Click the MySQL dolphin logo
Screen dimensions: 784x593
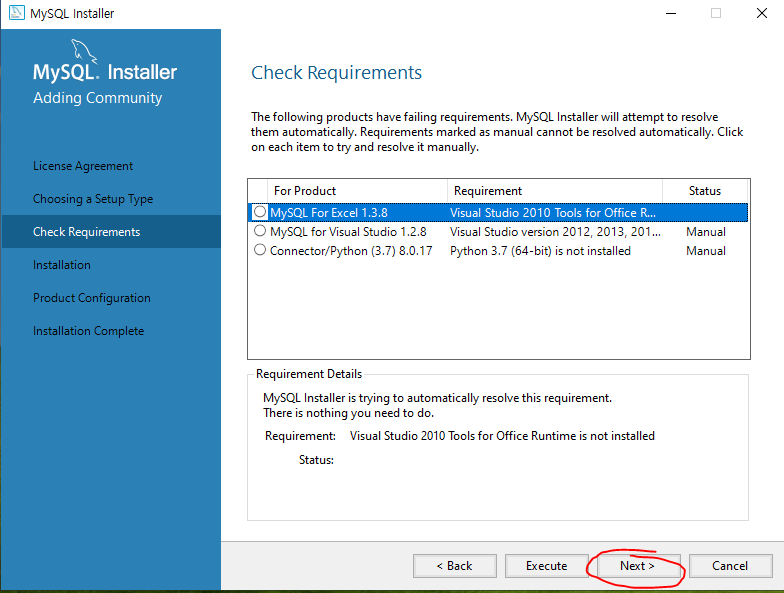[84, 52]
